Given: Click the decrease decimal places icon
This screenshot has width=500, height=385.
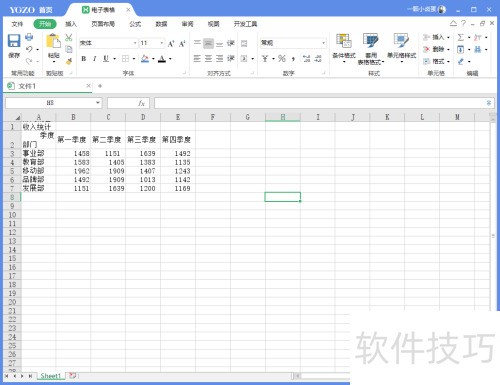Looking at the screenshot, I should coord(318,59).
